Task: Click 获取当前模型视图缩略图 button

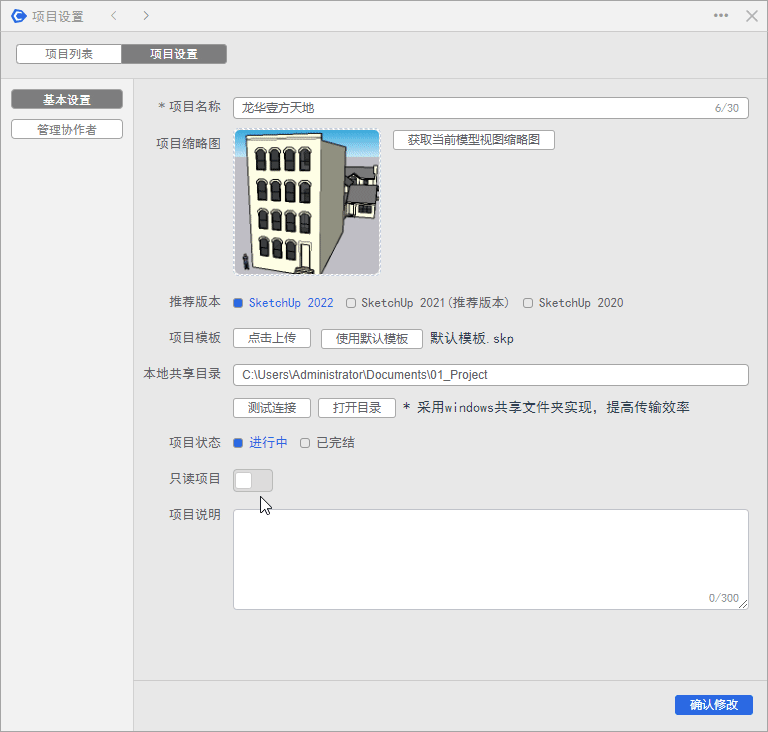Action: click(x=473, y=140)
